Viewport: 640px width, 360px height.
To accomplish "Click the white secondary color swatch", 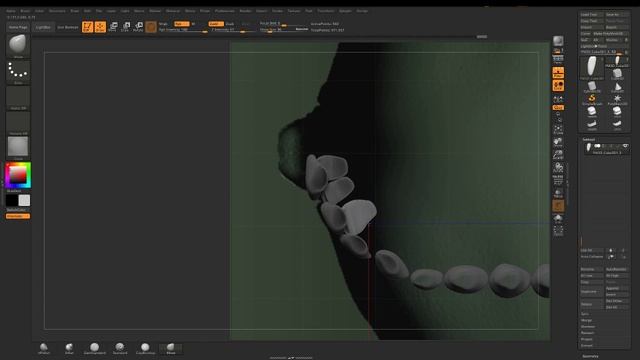I will click(24, 200).
